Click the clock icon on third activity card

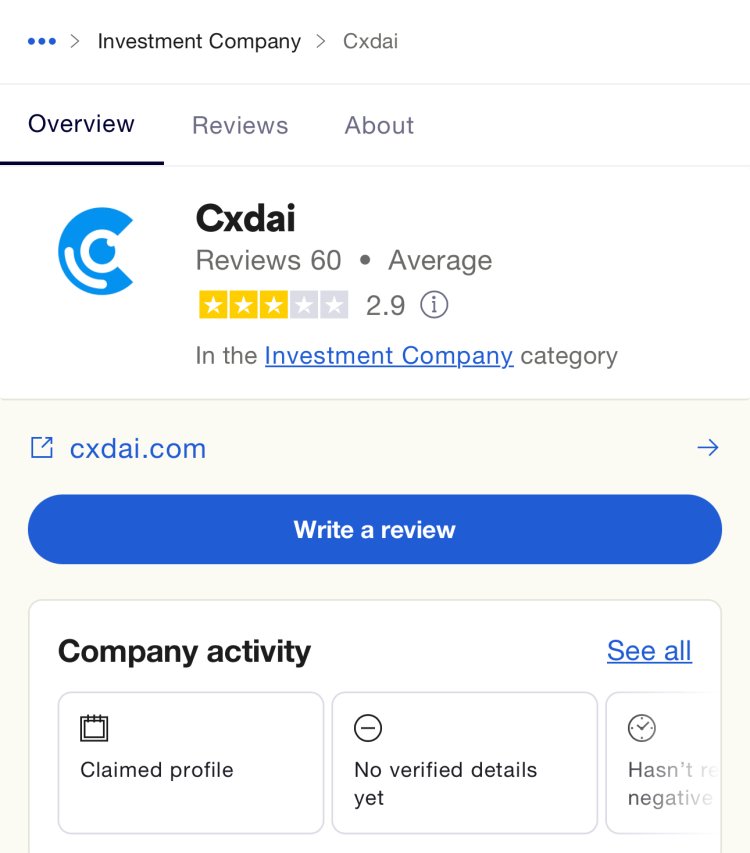[642, 728]
